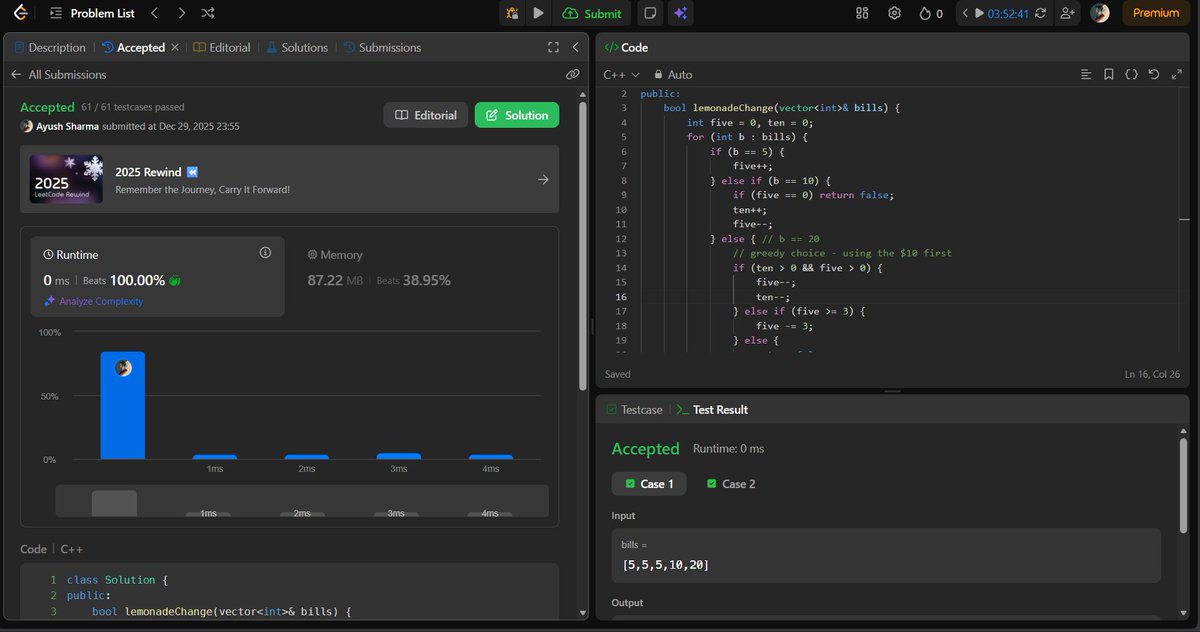
Task: Click the curly braces icon
Action: point(1131,74)
